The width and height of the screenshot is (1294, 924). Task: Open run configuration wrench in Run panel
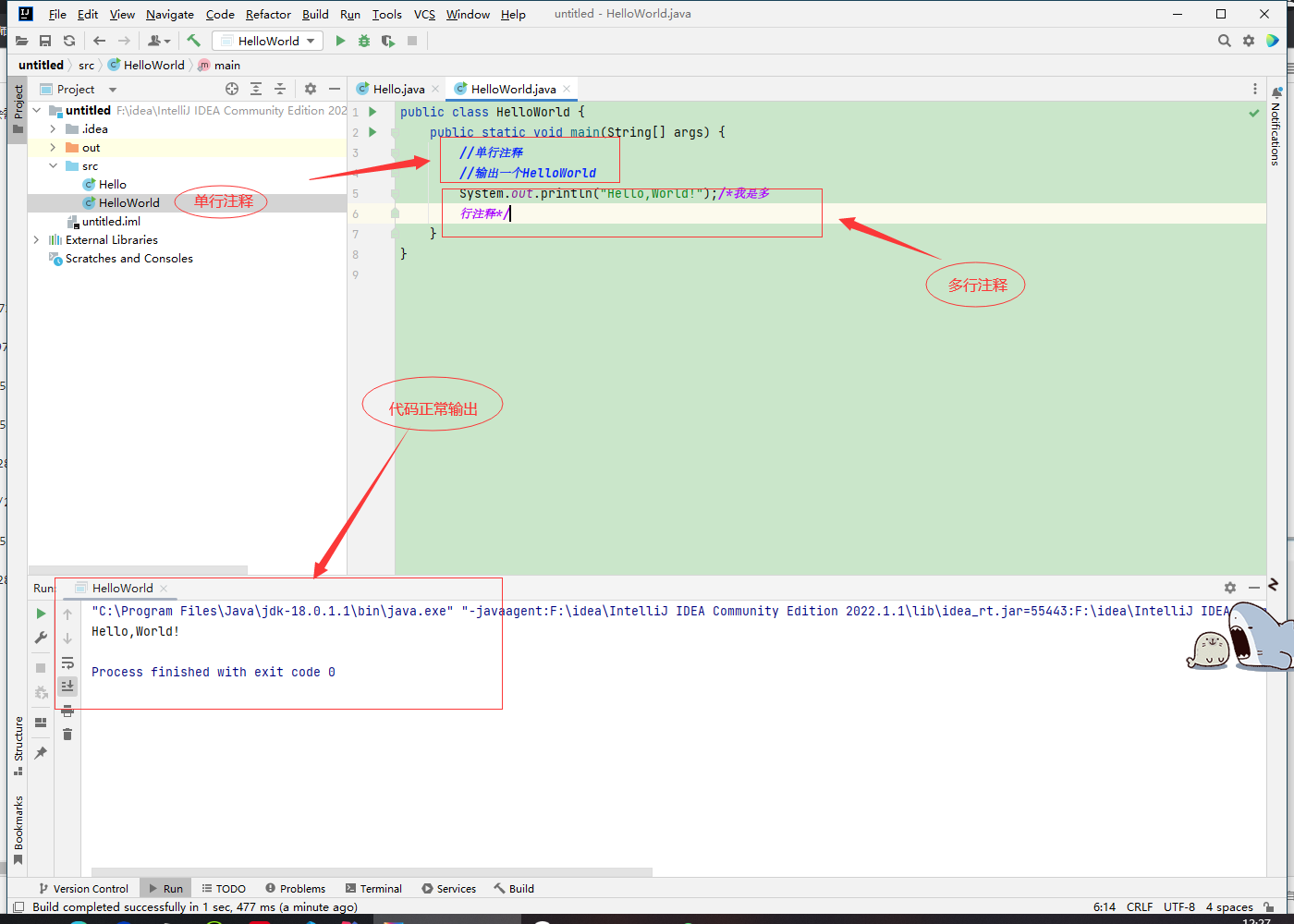(x=41, y=638)
